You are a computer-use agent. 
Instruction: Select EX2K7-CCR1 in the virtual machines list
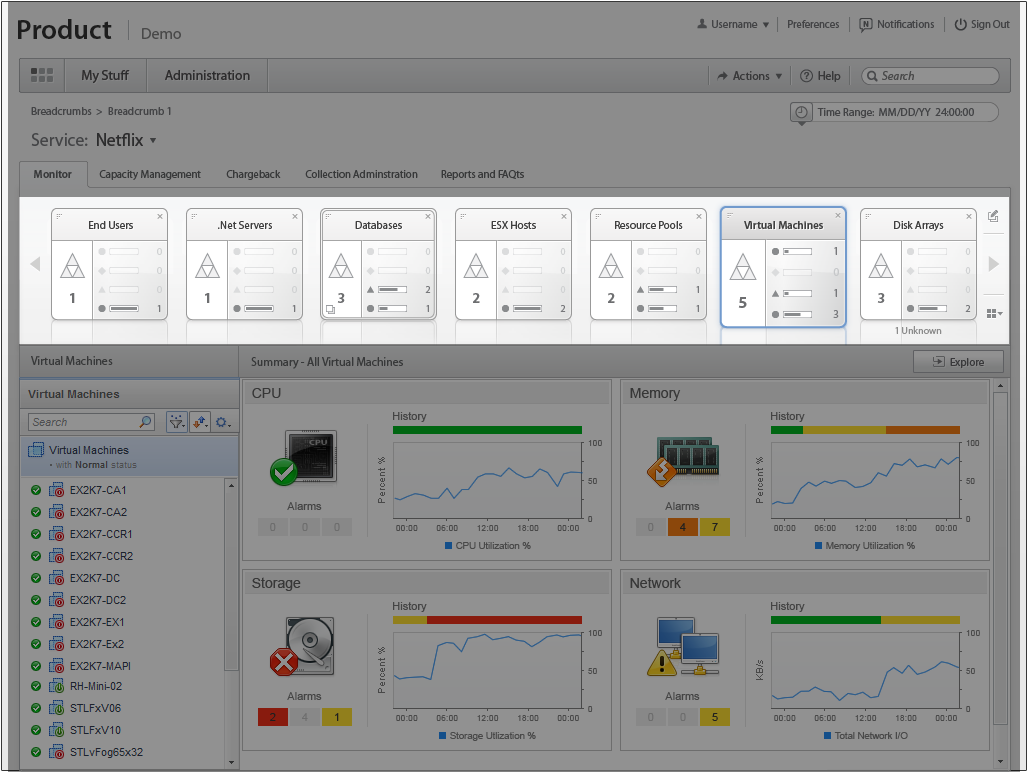click(x=100, y=534)
